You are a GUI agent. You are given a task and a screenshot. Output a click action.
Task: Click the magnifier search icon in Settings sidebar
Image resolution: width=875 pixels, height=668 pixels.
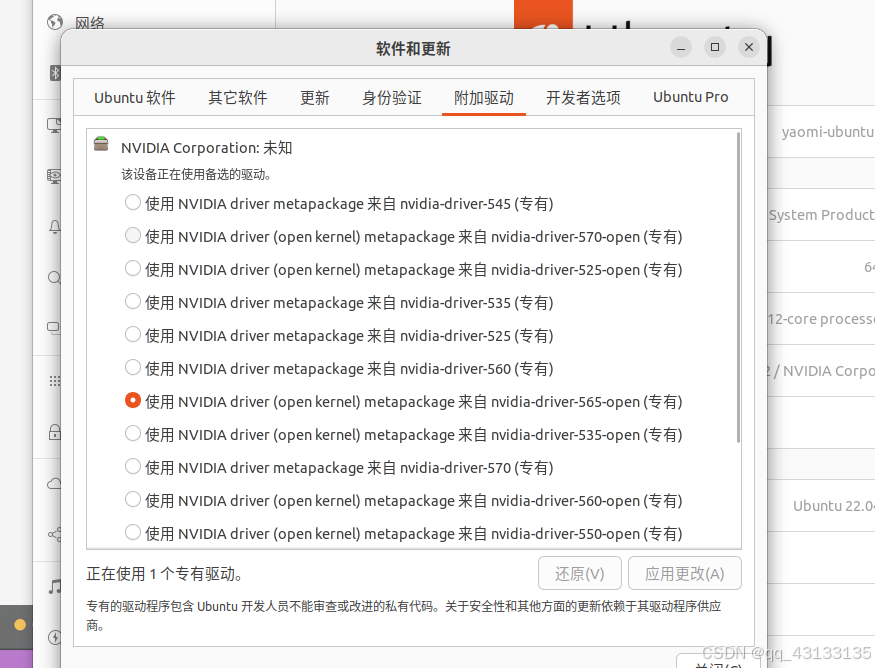pyautogui.click(x=55, y=277)
